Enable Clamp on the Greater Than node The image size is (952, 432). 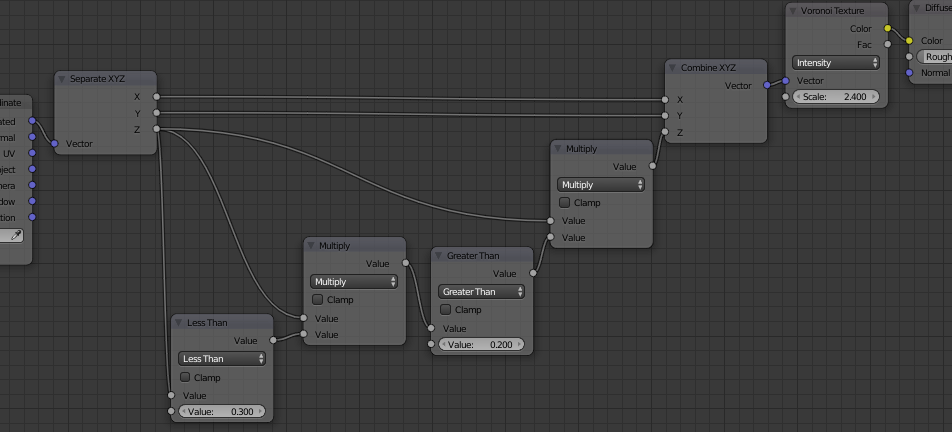(x=446, y=309)
